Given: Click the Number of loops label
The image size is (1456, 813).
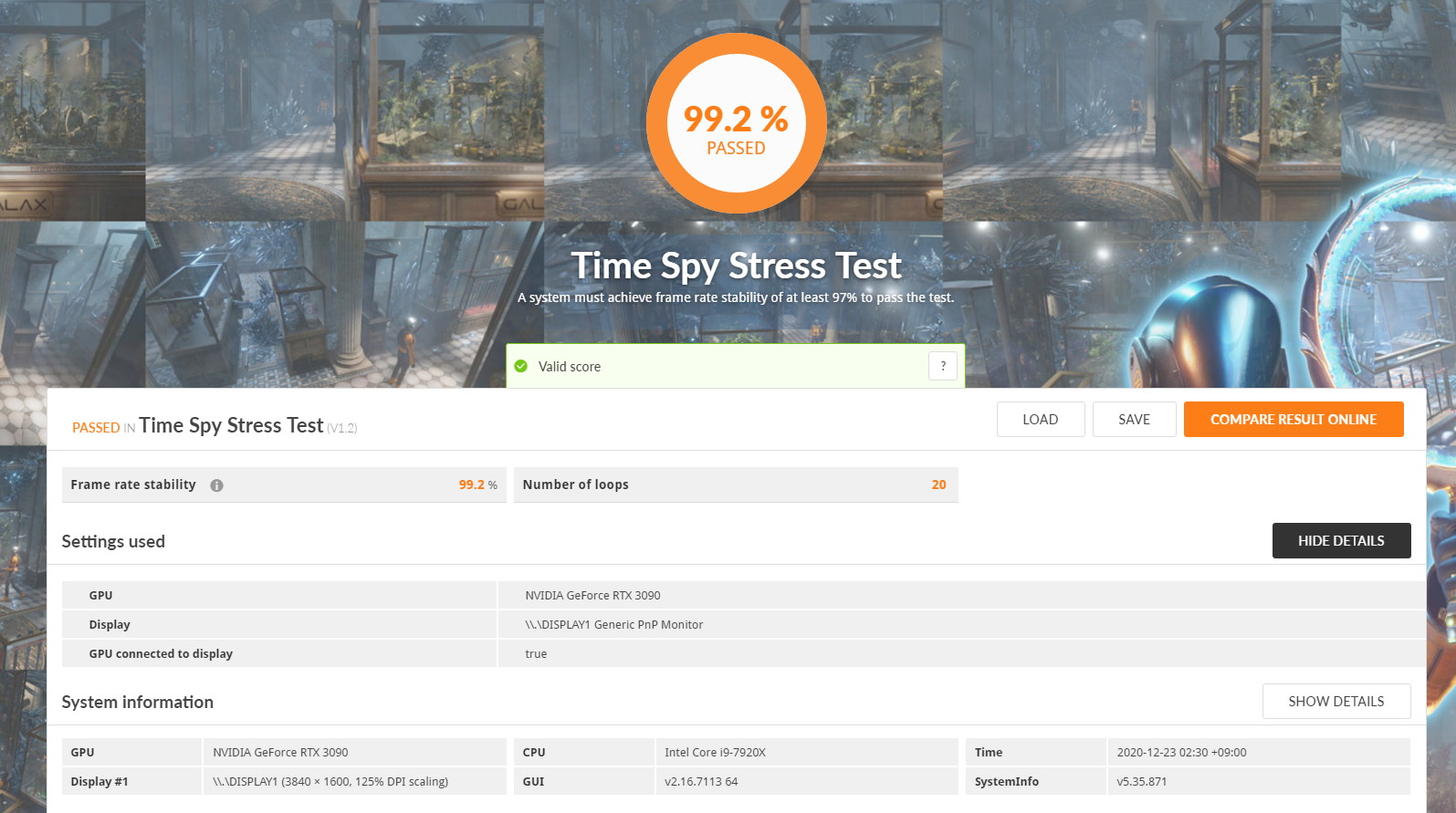Looking at the screenshot, I should click(575, 485).
